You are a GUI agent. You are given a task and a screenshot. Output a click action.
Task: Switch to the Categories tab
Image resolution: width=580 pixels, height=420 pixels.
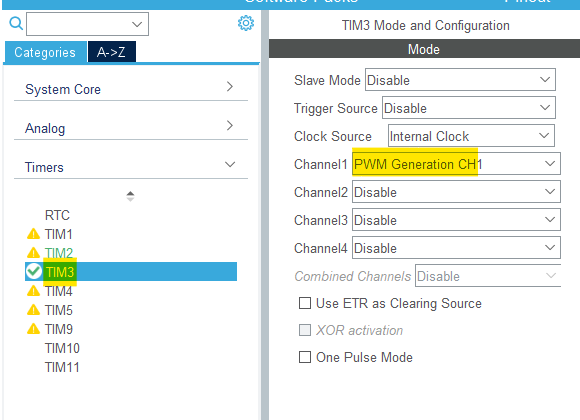(x=45, y=52)
